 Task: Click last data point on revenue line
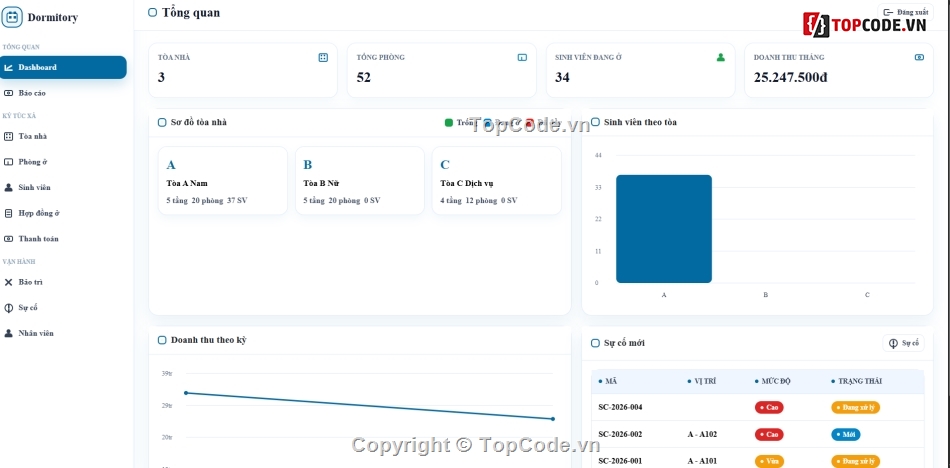(x=553, y=419)
